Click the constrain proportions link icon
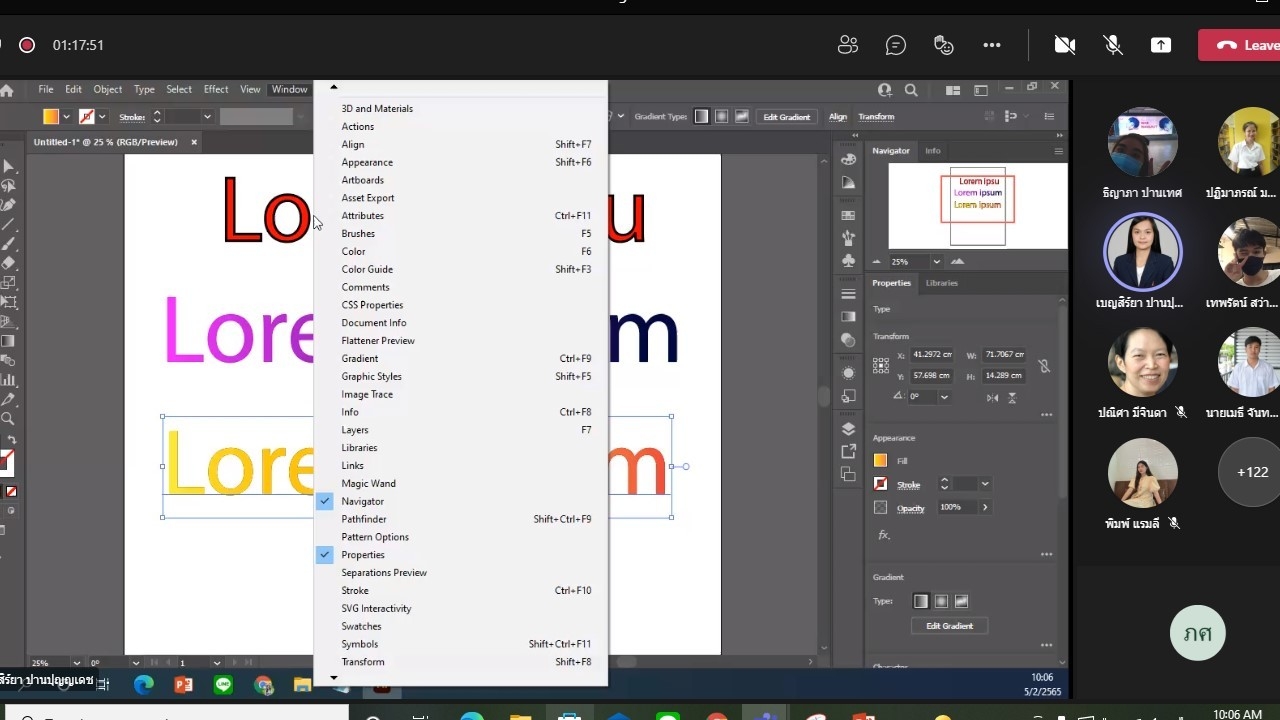Image resolution: width=1280 pixels, height=720 pixels. tap(1044, 366)
